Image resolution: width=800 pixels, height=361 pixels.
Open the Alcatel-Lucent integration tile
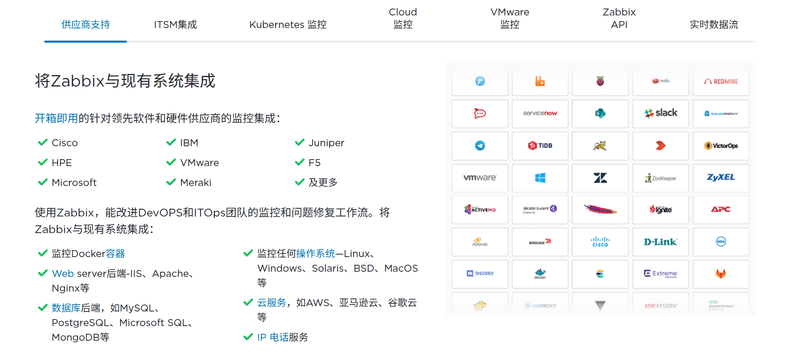tap(540, 210)
